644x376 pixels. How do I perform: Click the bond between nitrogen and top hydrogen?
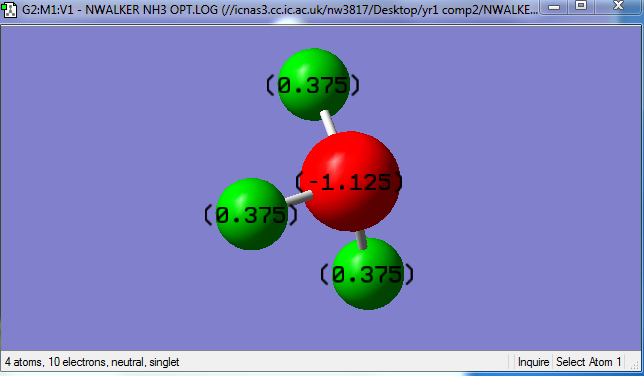pyautogui.click(x=329, y=122)
